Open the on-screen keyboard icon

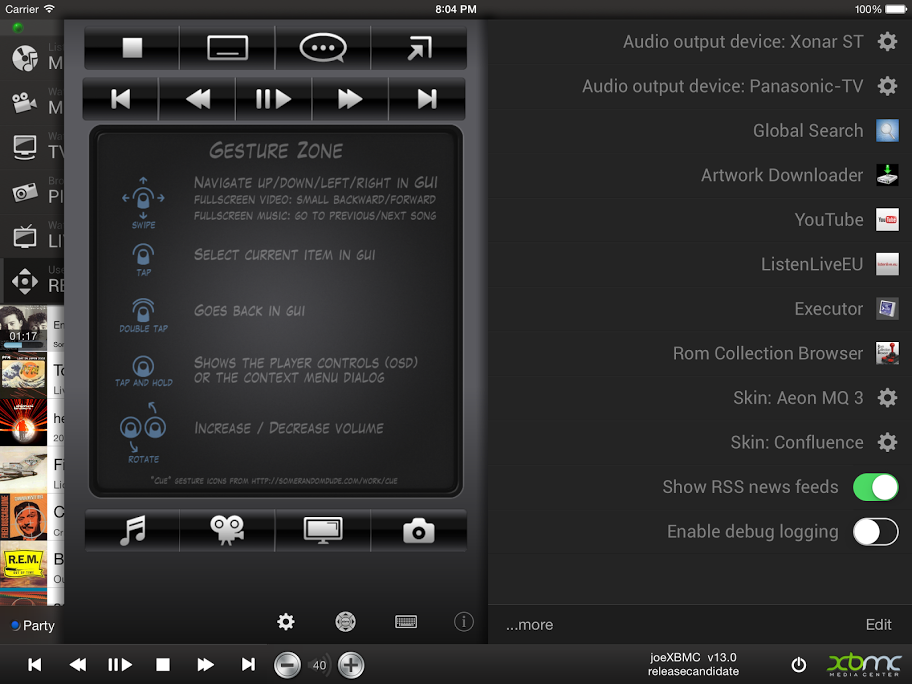(x=406, y=621)
